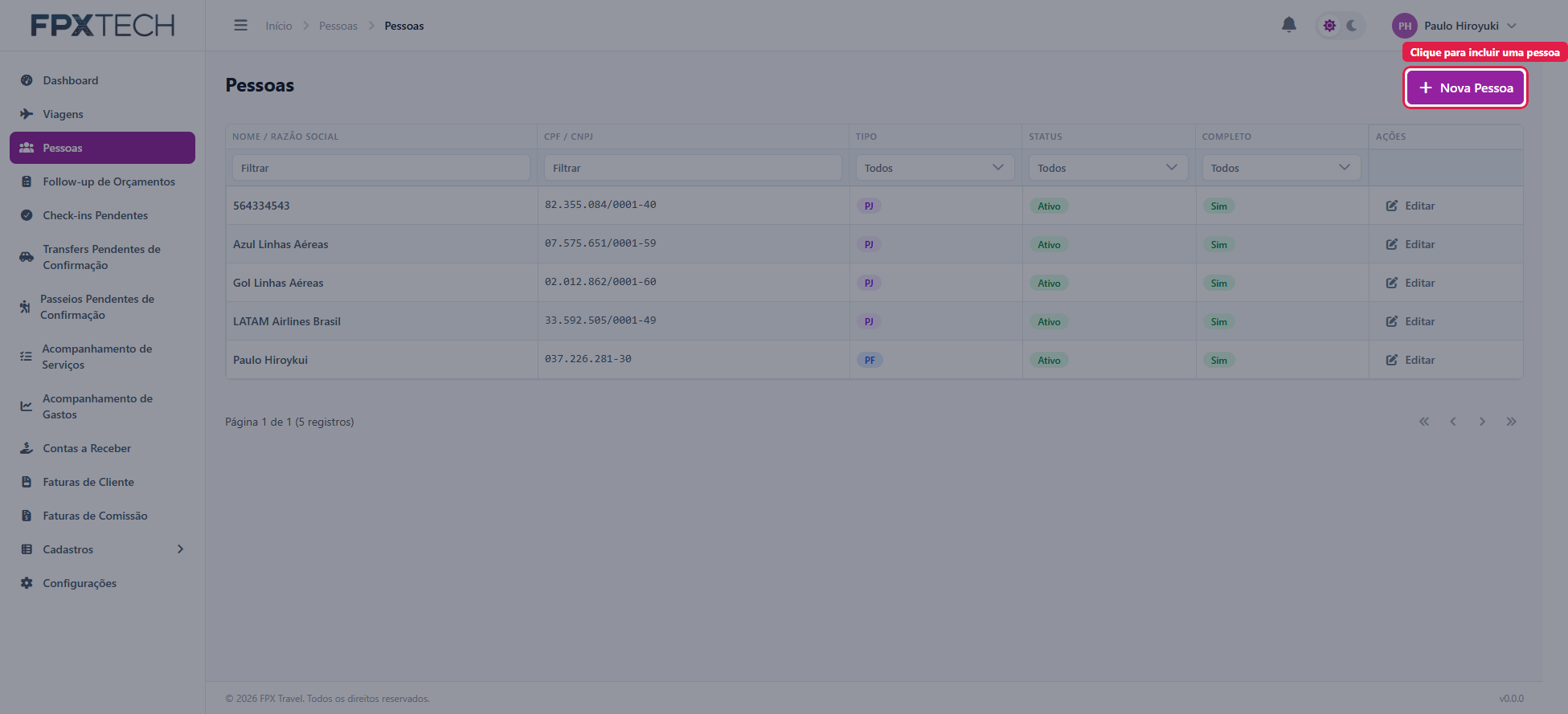This screenshot has width=1568, height=714.
Task: Click Ativo badge in Azul Linhas Aéreas row
Action: click(x=1049, y=244)
